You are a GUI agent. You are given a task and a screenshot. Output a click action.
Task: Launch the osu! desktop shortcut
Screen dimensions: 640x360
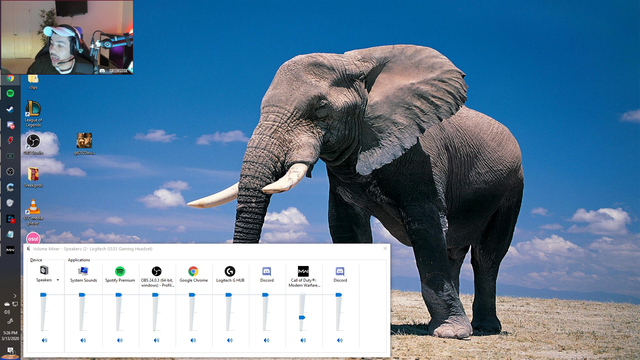tap(33, 238)
